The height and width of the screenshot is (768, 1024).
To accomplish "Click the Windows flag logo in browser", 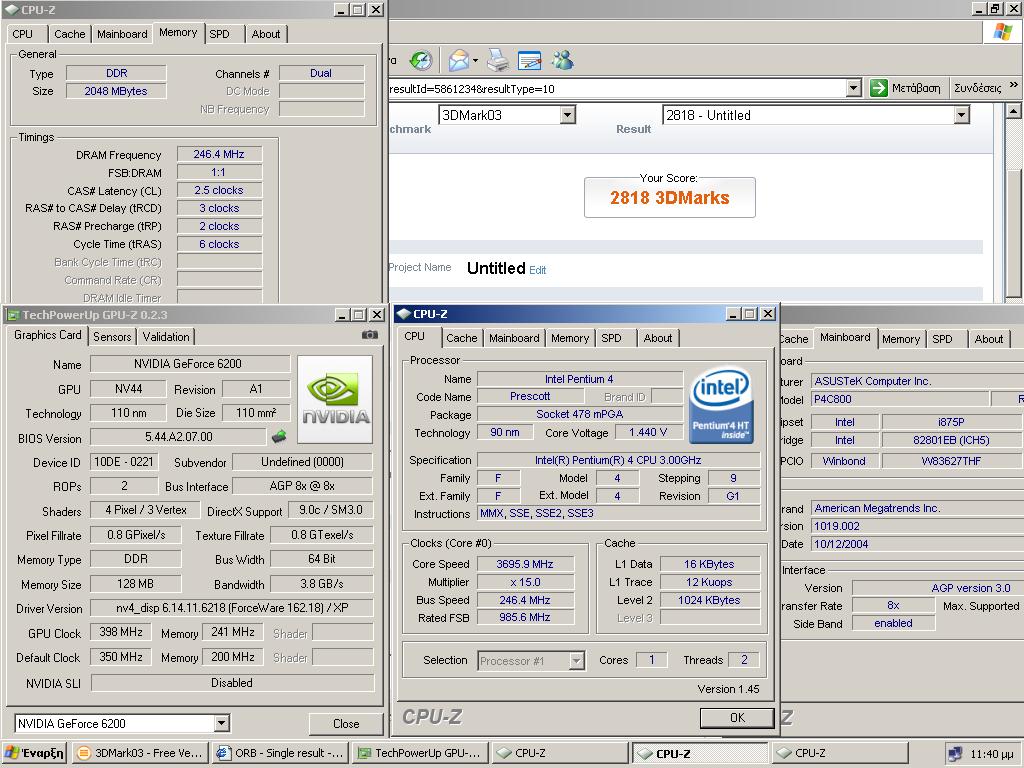I will pyautogui.click(x=1003, y=32).
